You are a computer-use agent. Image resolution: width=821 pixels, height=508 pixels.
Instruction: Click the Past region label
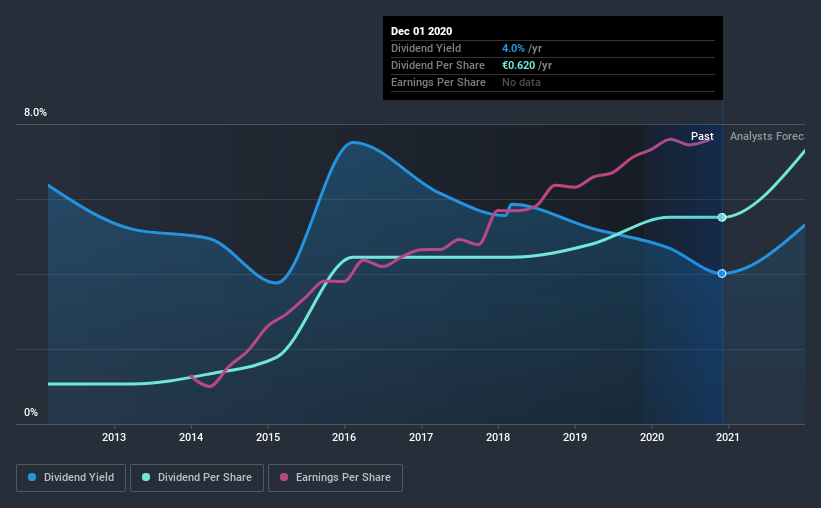pos(702,136)
